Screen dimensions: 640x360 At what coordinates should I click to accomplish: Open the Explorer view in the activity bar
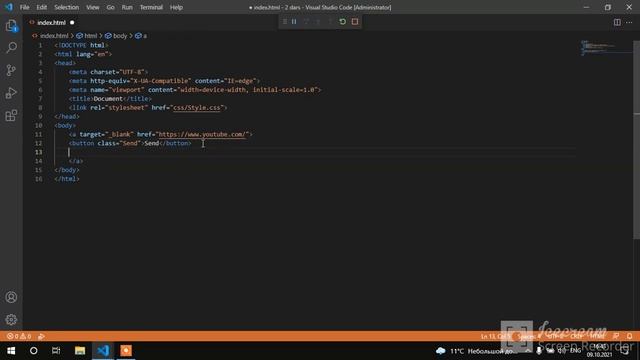(x=11, y=26)
